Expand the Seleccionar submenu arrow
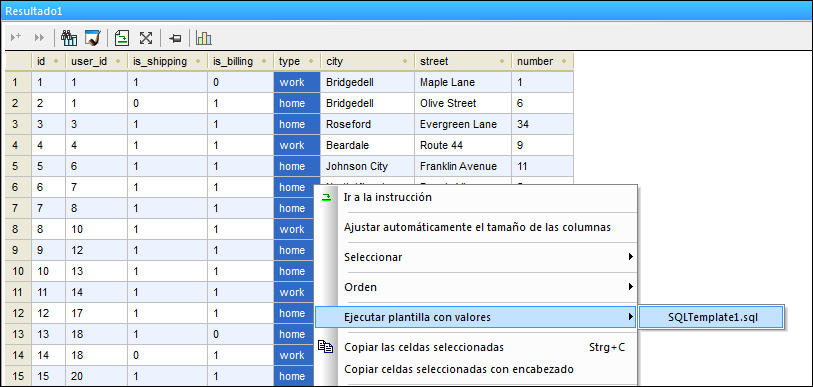This screenshot has width=813, height=387. [x=630, y=257]
